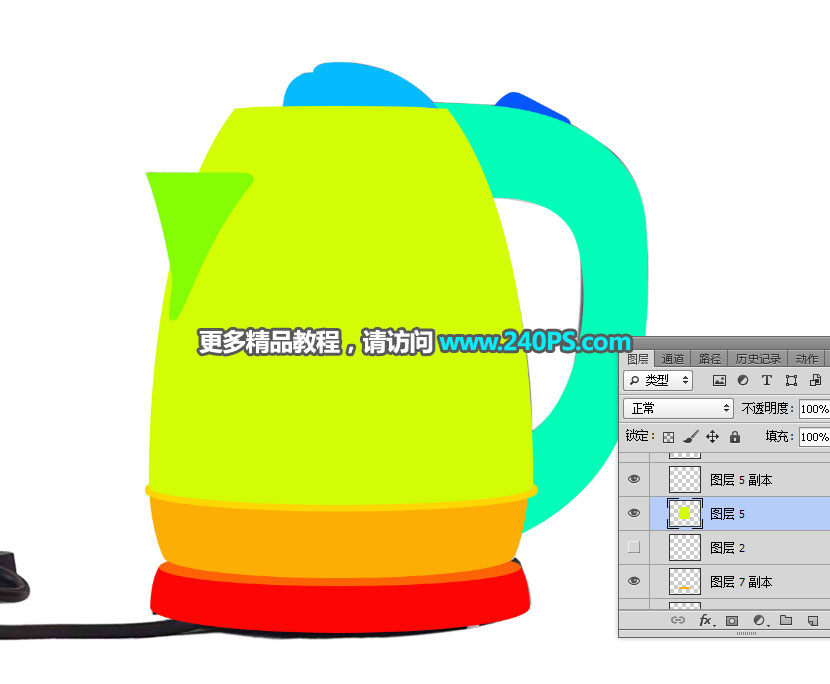Switch to the 通道 tab
Image resolution: width=830 pixels, height=684 pixels.
tap(673, 359)
